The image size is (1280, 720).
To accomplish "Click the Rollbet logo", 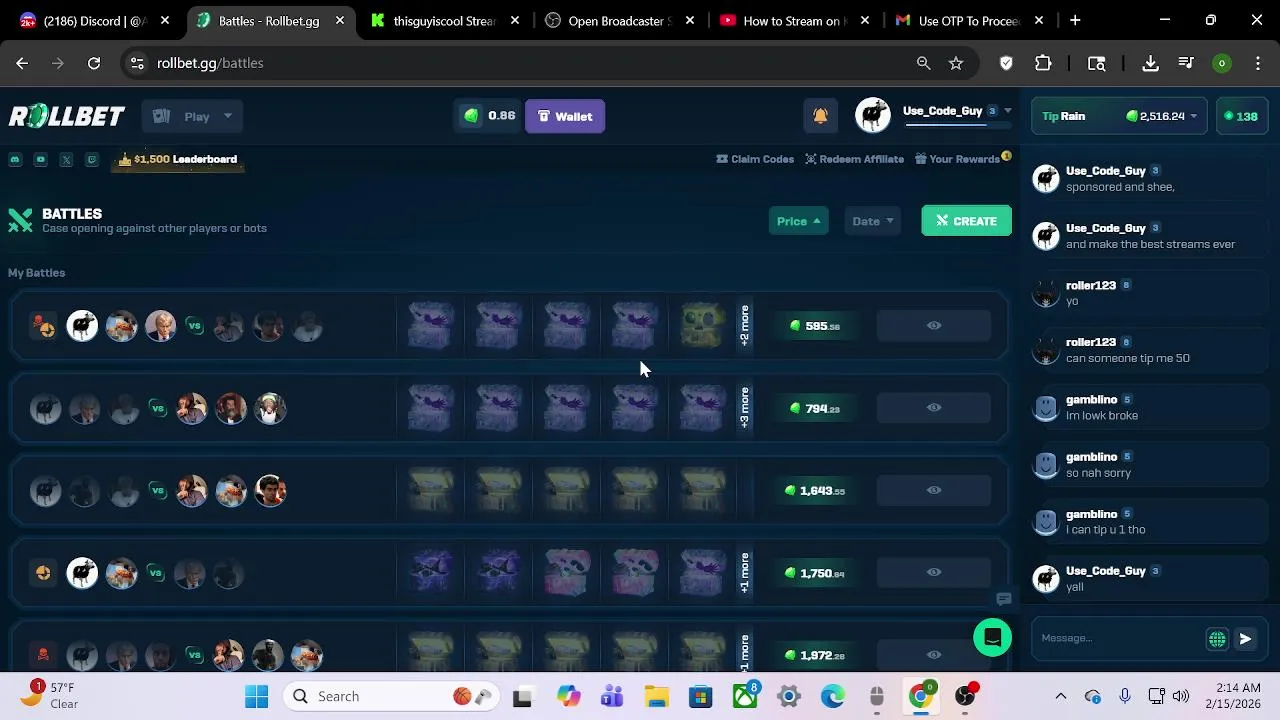I will click(67, 116).
